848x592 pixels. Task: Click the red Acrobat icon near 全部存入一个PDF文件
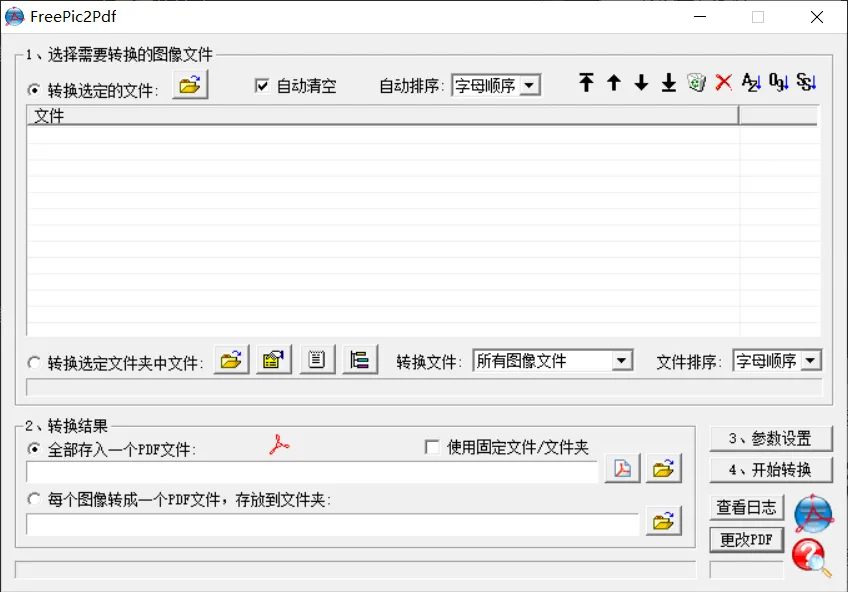pyautogui.click(x=279, y=444)
